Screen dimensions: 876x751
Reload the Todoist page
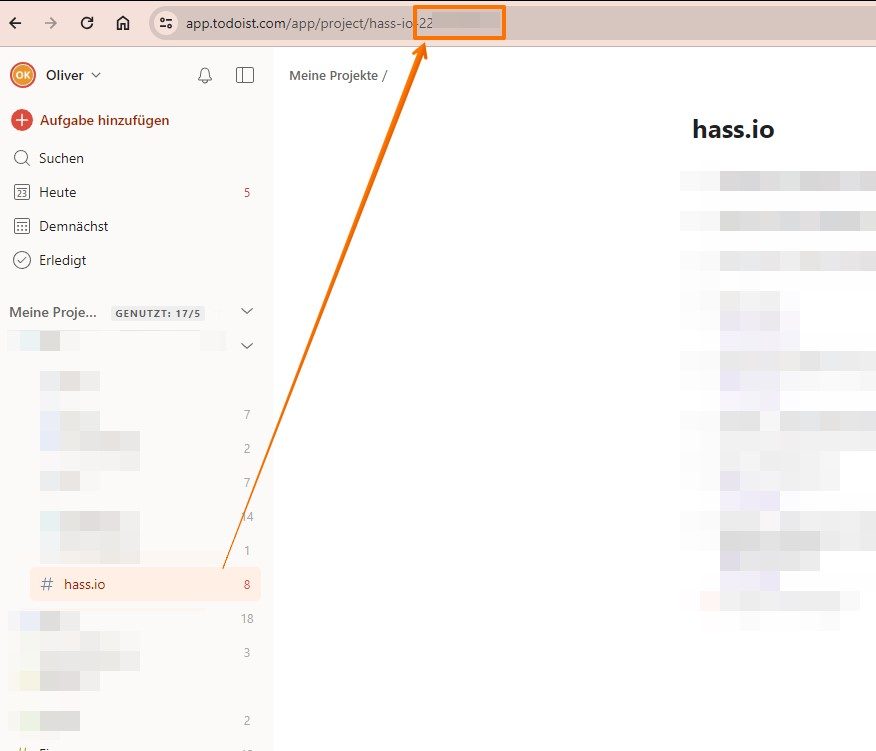point(87,23)
